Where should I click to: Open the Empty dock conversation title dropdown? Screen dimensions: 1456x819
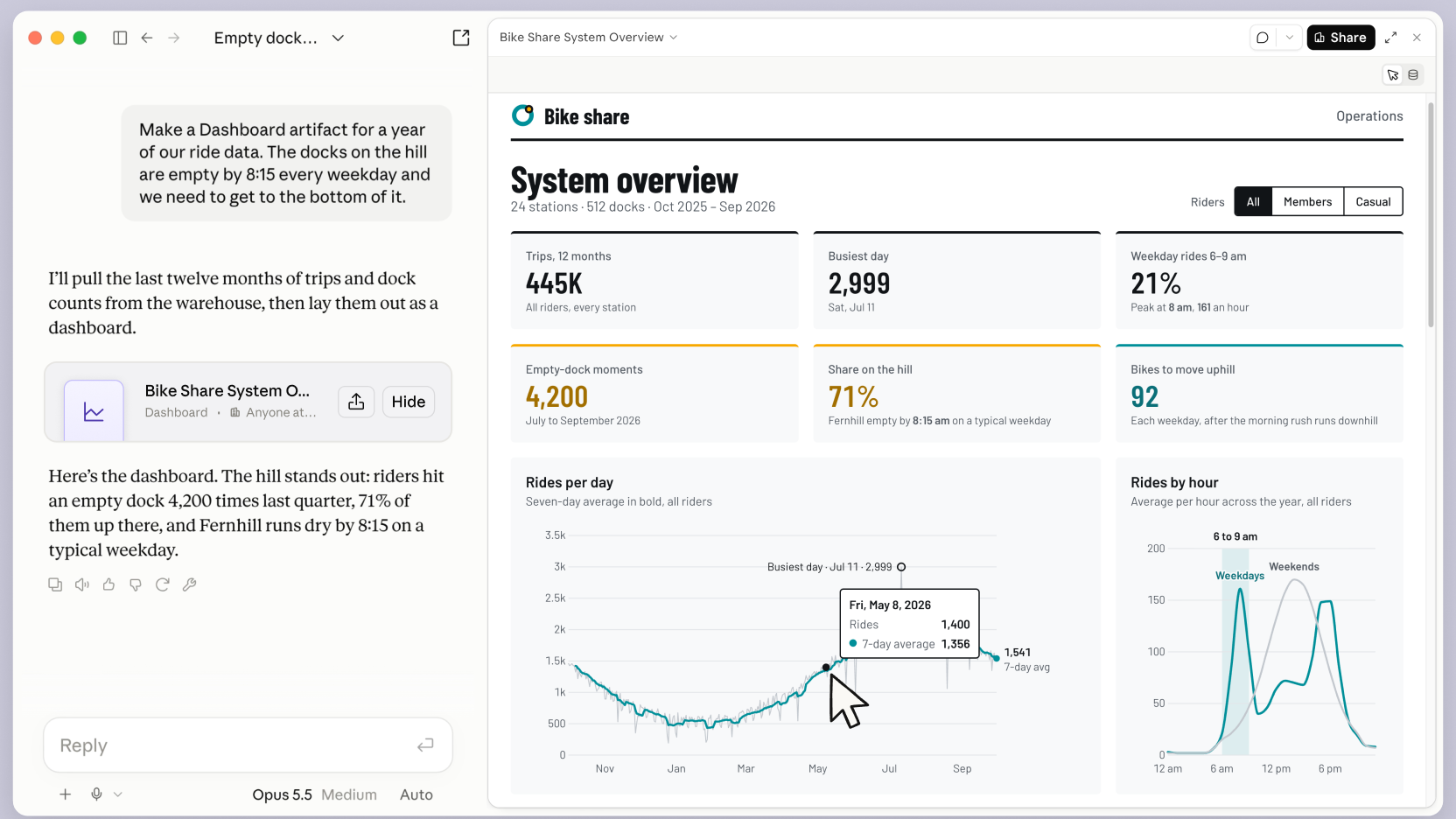click(x=338, y=38)
